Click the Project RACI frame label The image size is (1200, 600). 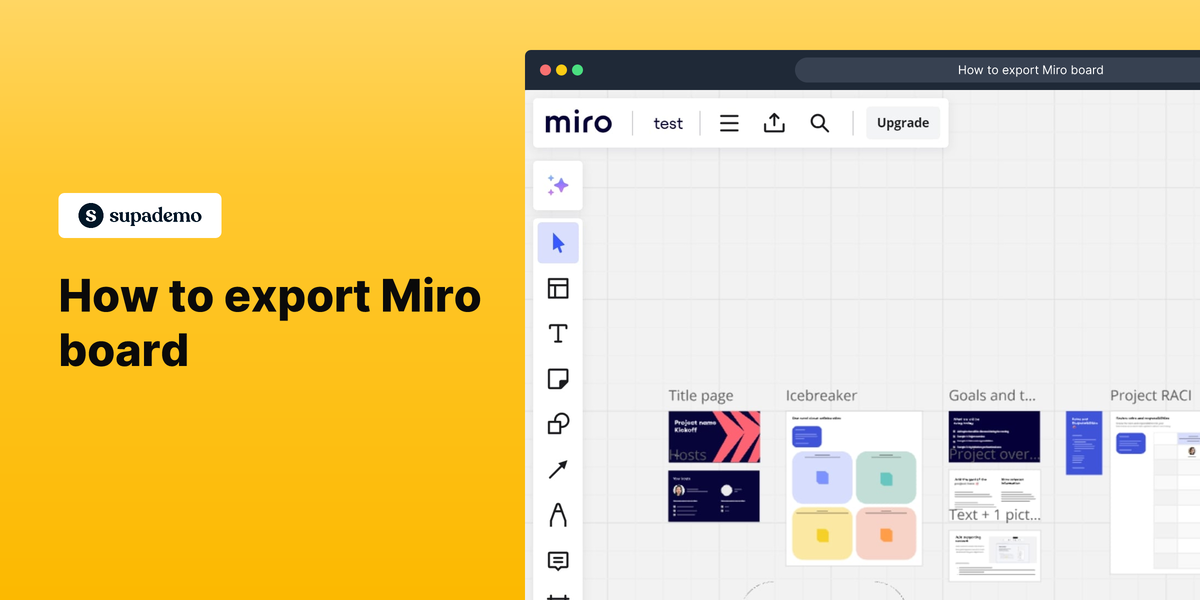pos(1150,396)
